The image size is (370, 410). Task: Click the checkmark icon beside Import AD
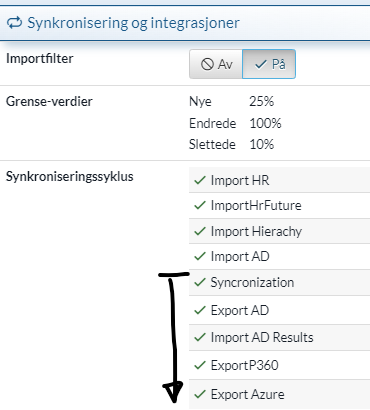pos(200,256)
